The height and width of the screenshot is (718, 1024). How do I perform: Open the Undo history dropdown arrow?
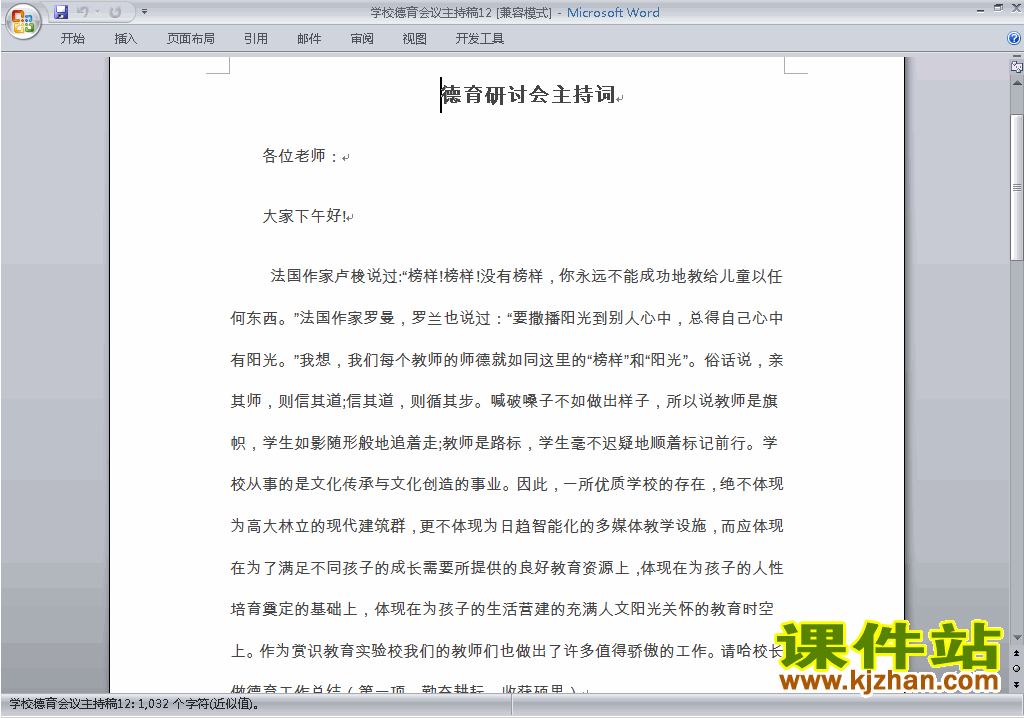pyautogui.click(x=97, y=12)
